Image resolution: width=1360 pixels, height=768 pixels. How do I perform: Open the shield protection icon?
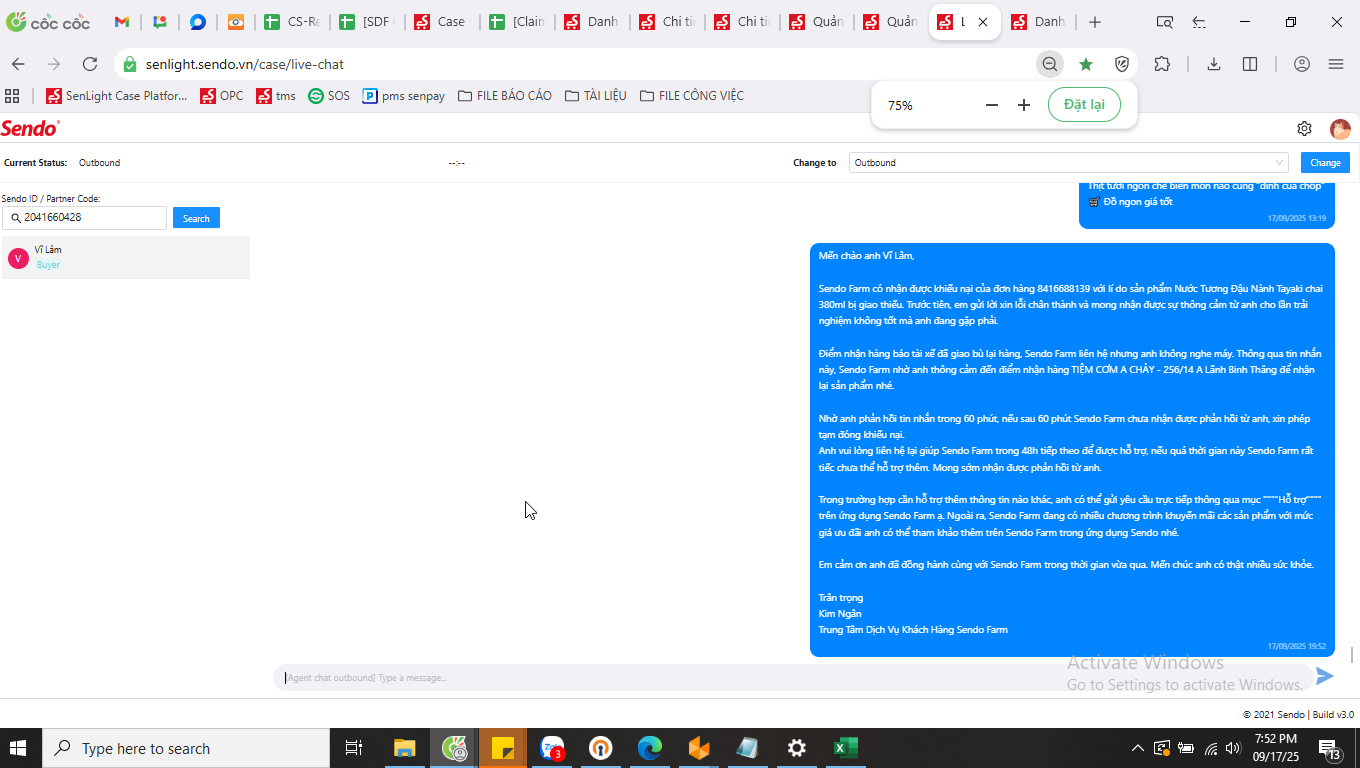click(x=1122, y=64)
